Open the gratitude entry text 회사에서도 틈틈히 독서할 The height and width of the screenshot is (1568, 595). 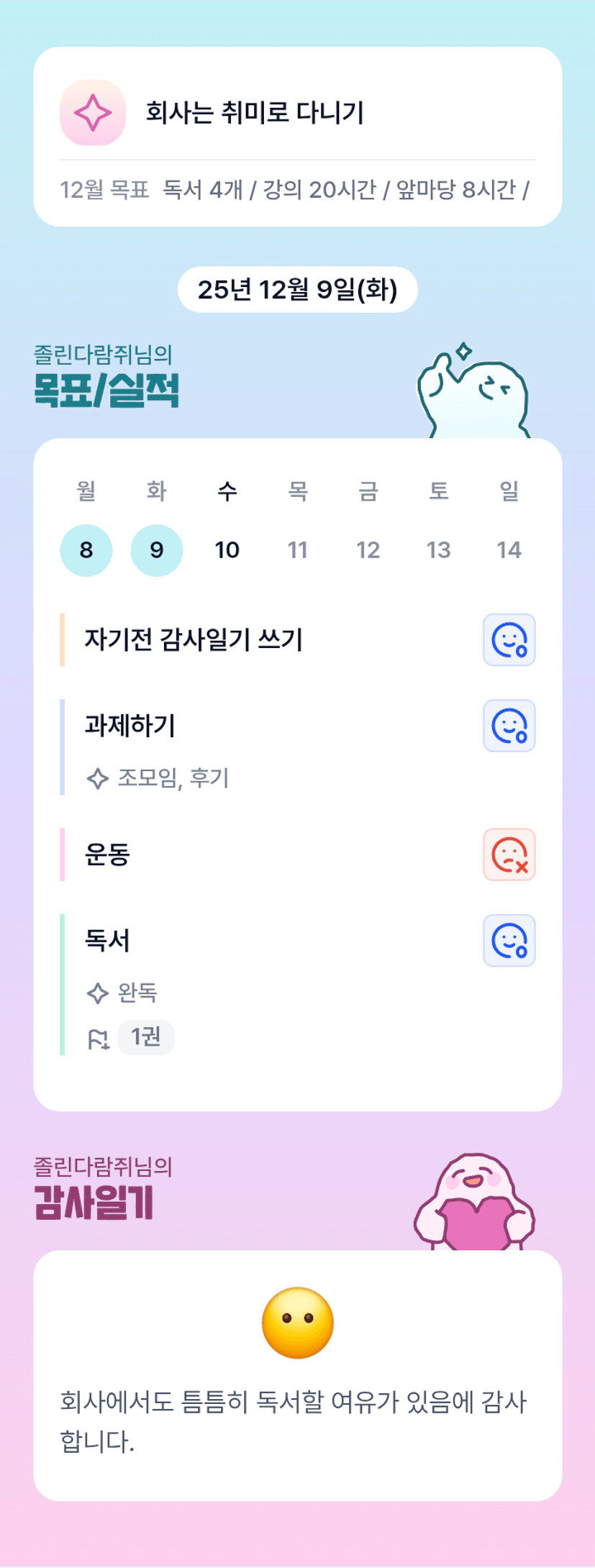(x=294, y=1421)
